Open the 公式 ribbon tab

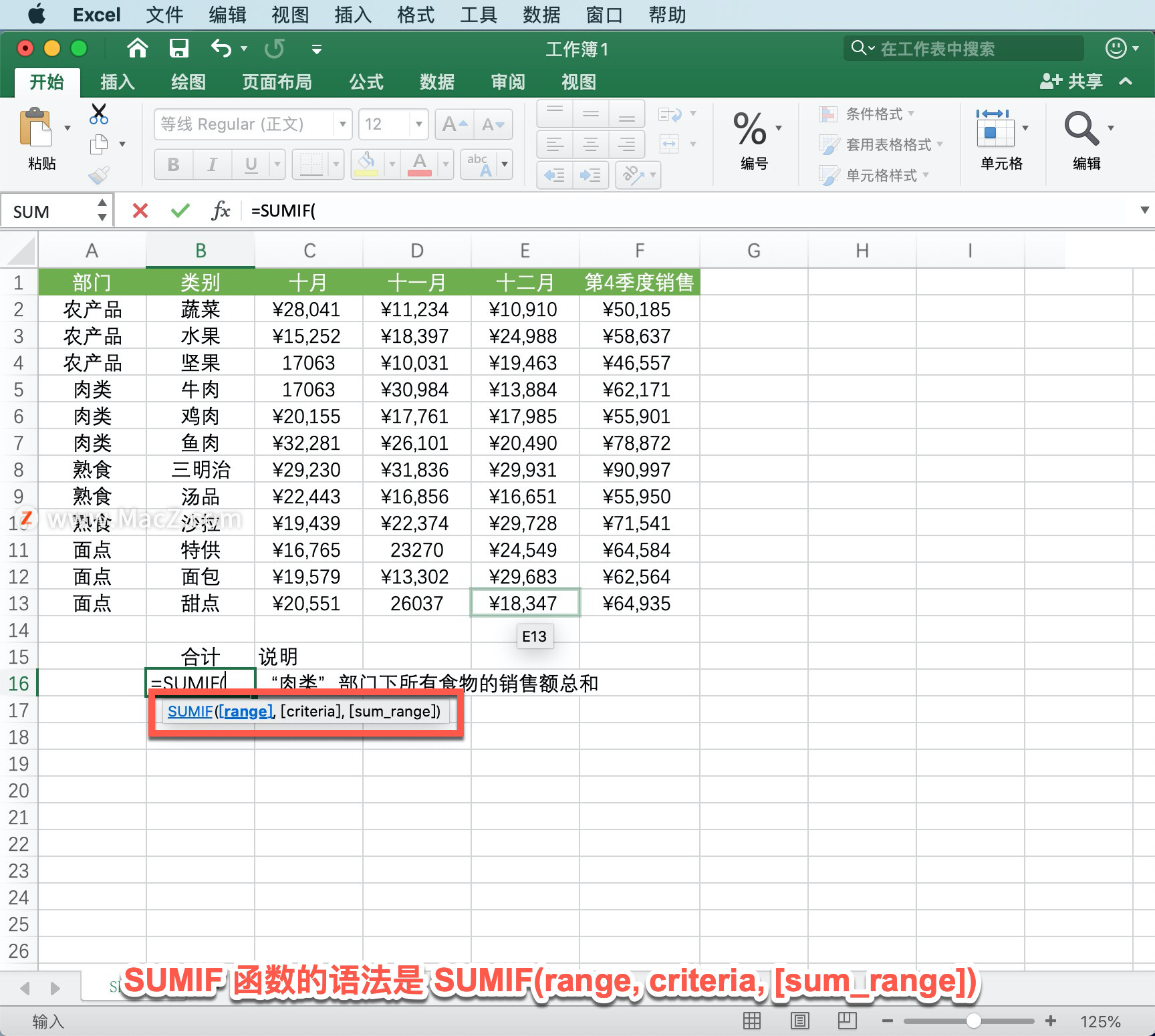pos(366,82)
